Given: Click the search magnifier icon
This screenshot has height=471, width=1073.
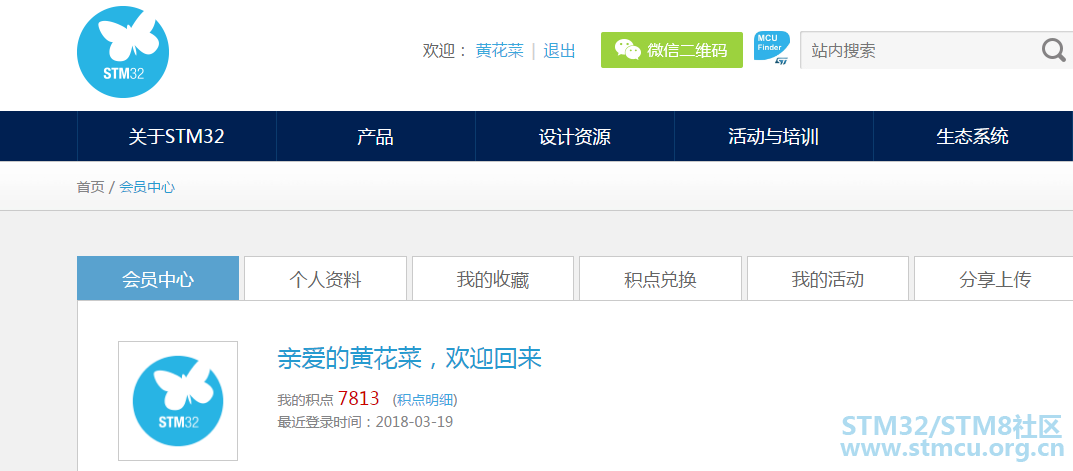Looking at the screenshot, I should coord(1053,50).
